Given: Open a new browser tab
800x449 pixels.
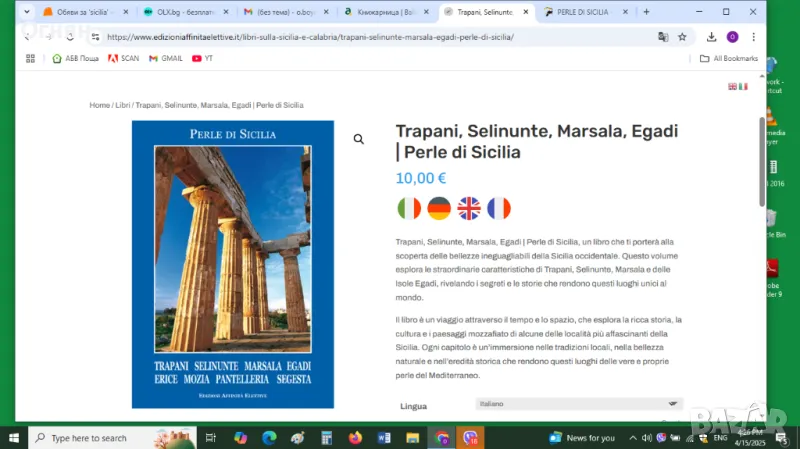Looking at the screenshot, I should point(646,12).
